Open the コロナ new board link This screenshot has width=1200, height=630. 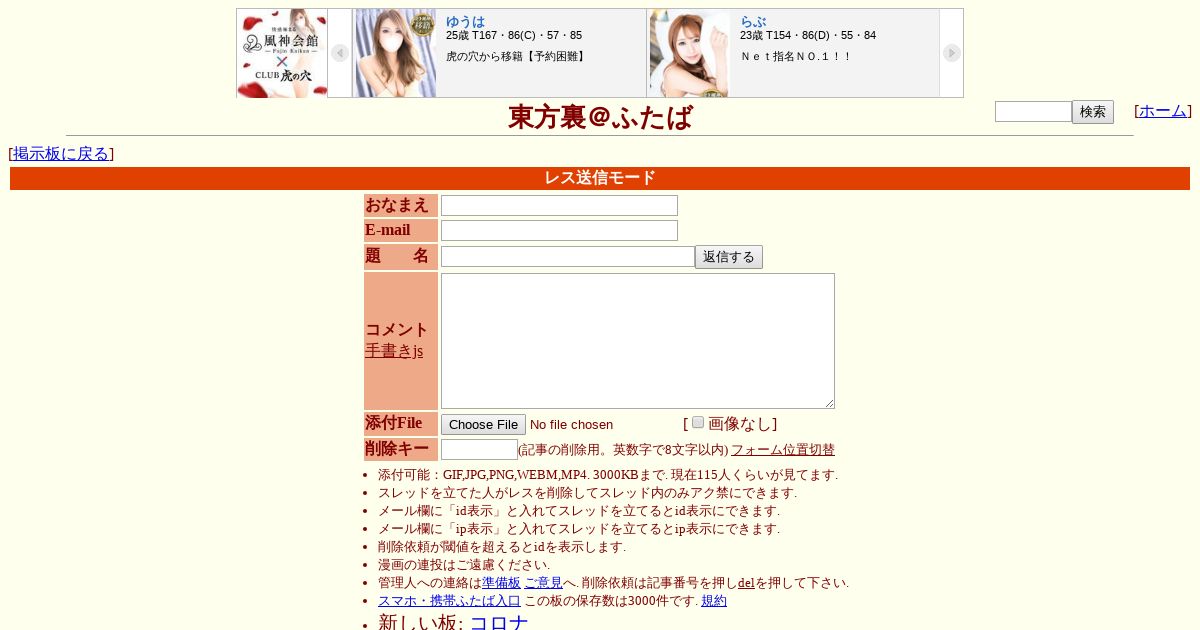[499, 623]
